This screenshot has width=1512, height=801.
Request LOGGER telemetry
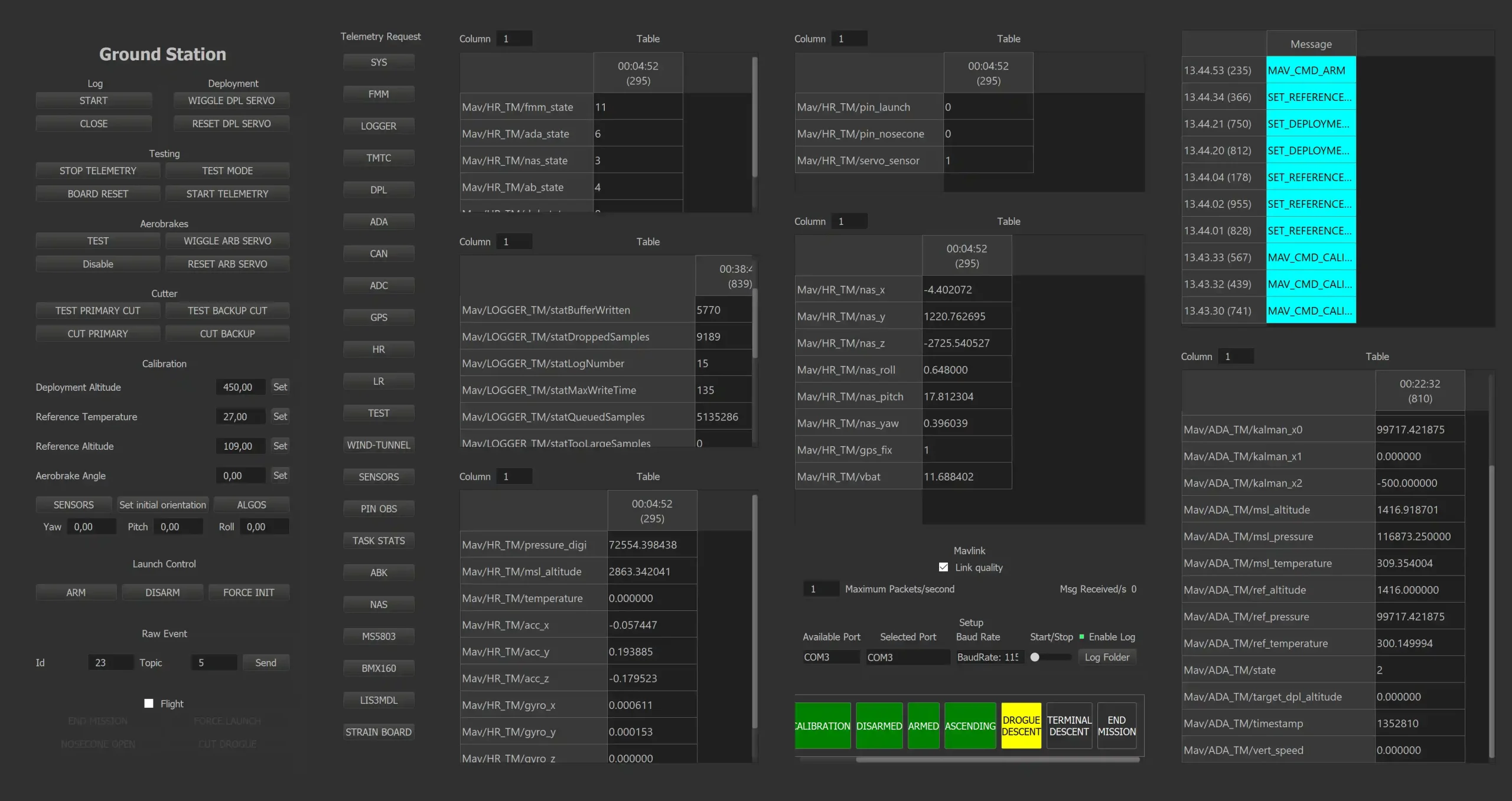pyautogui.click(x=379, y=126)
